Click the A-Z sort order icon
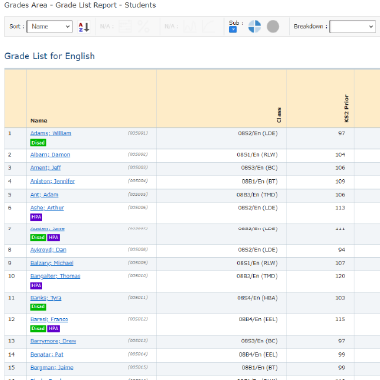Image resolution: width=380 pixels, height=380 pixels. coord(84,27)
